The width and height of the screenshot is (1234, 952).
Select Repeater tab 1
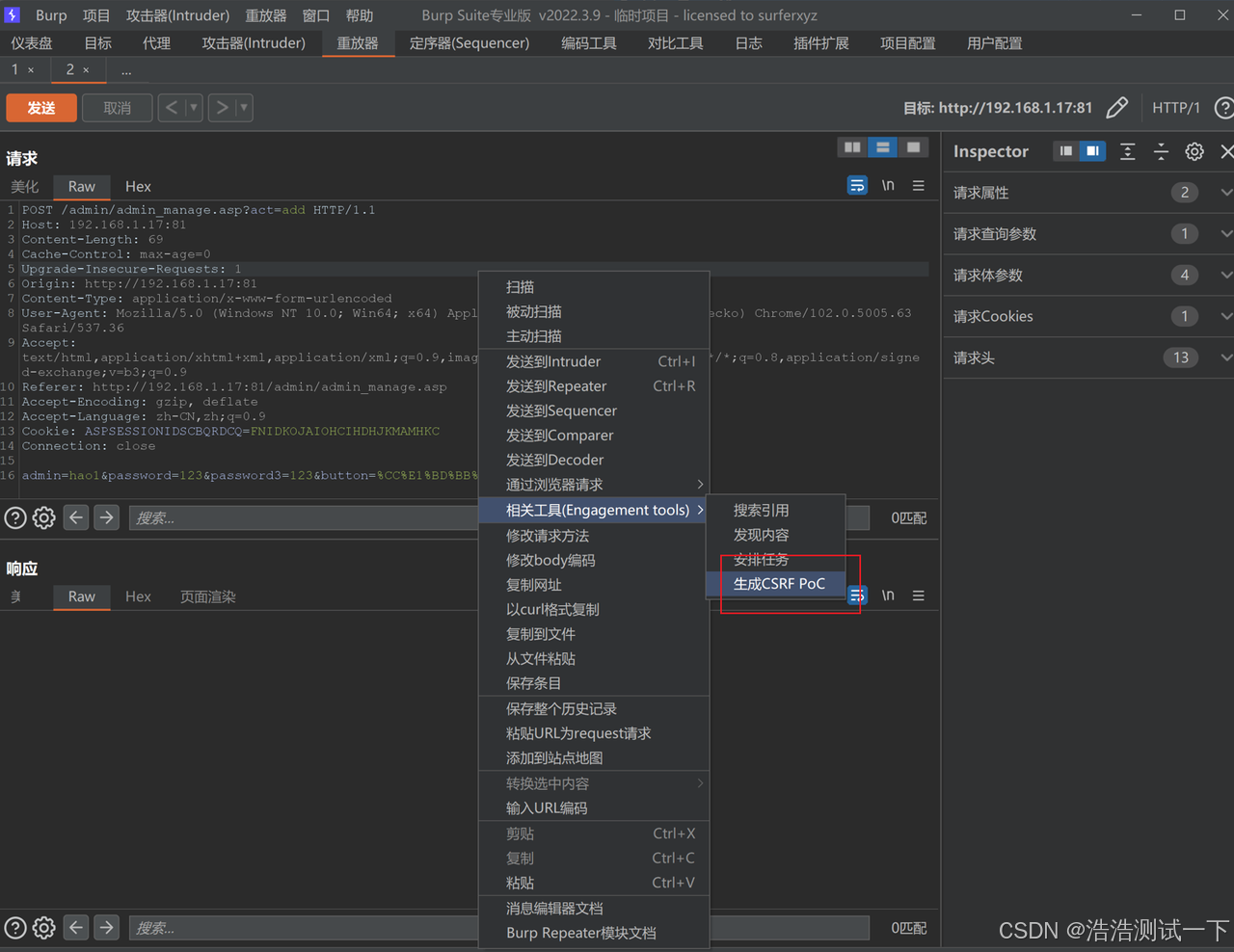tap(15, 69)
